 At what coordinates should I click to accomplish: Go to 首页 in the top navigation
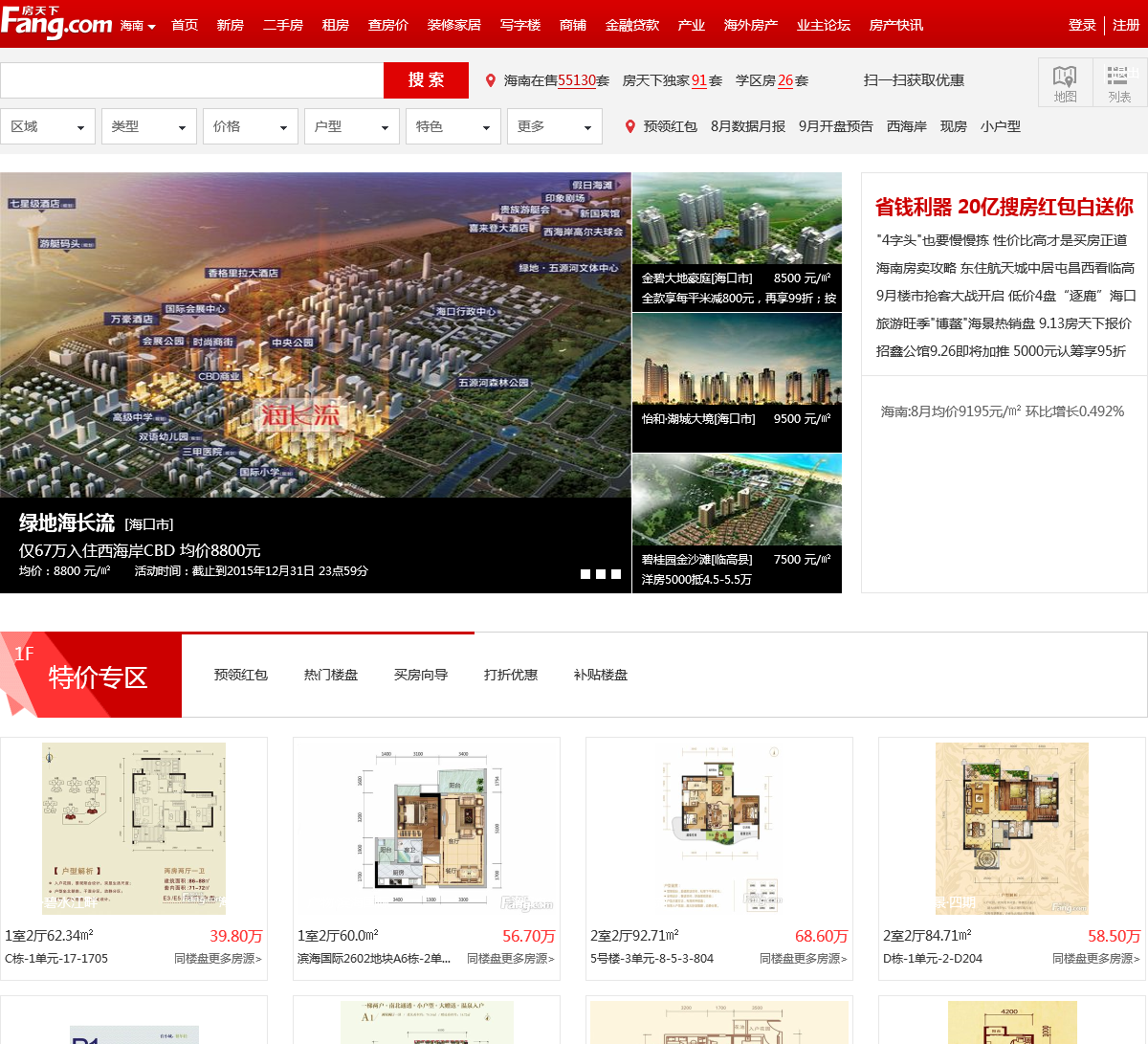tap(185, 25)
